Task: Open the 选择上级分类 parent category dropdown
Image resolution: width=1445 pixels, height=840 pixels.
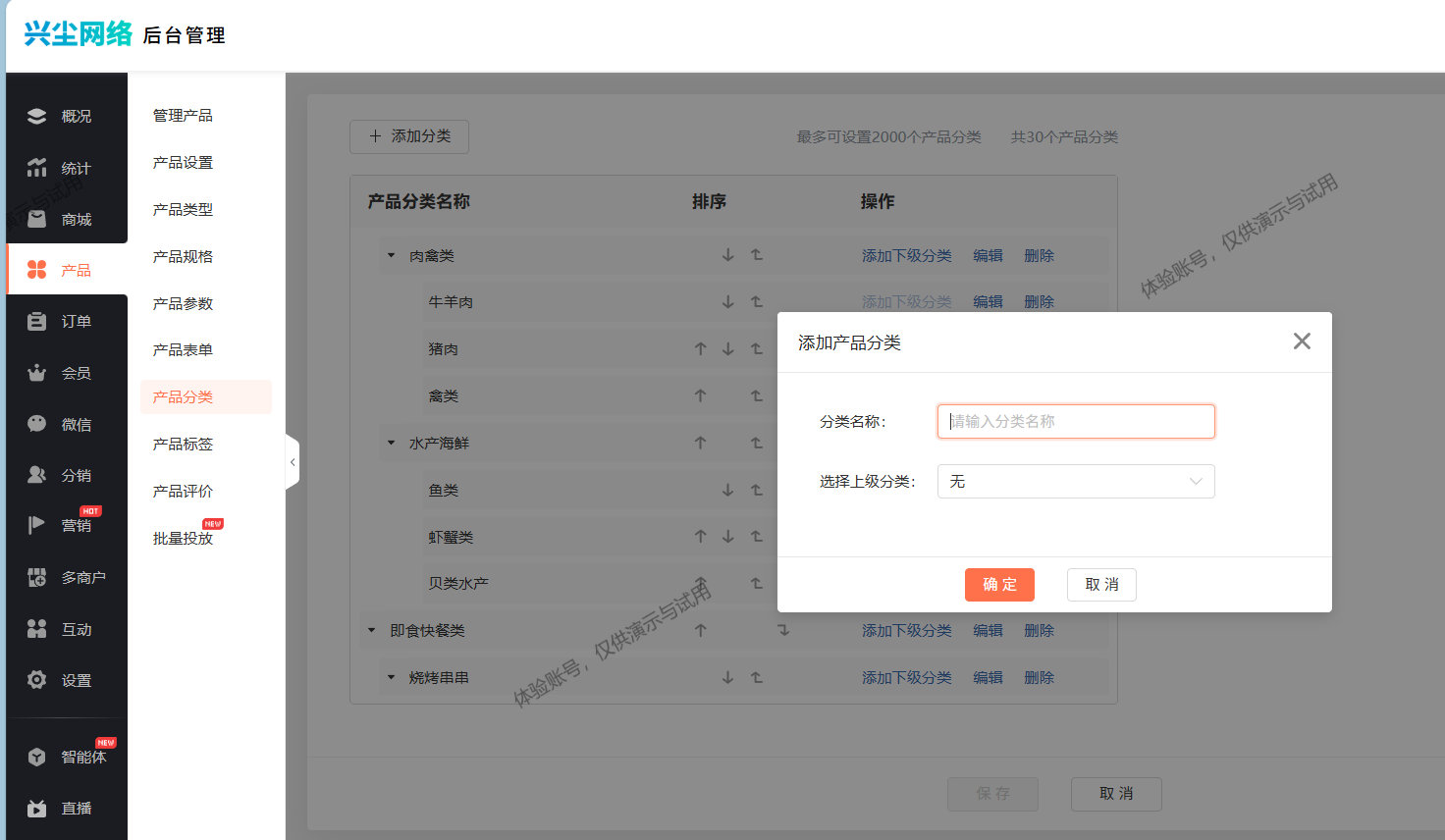Action: (1076, 481)
